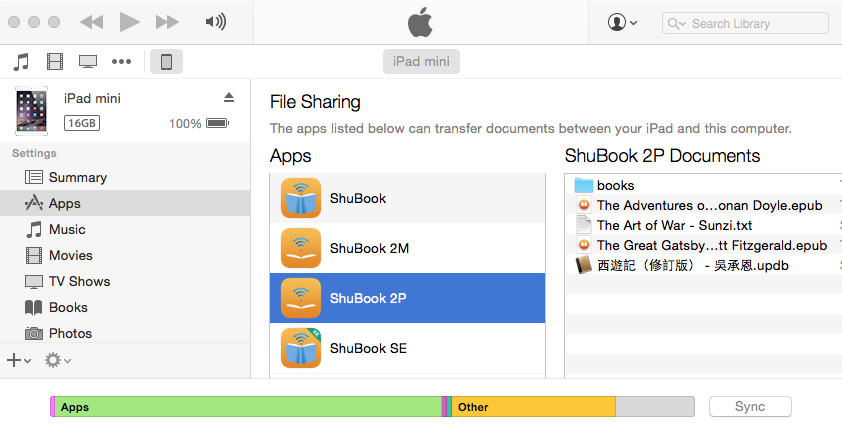Select ShuBook SE in the Apps list
Image resolution: width=842 pixels, height=434 pixels.
407,348
